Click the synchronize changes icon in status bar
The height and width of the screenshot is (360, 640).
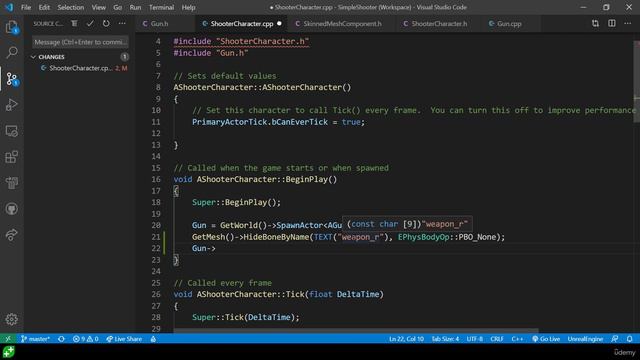(x=61, y=339)
